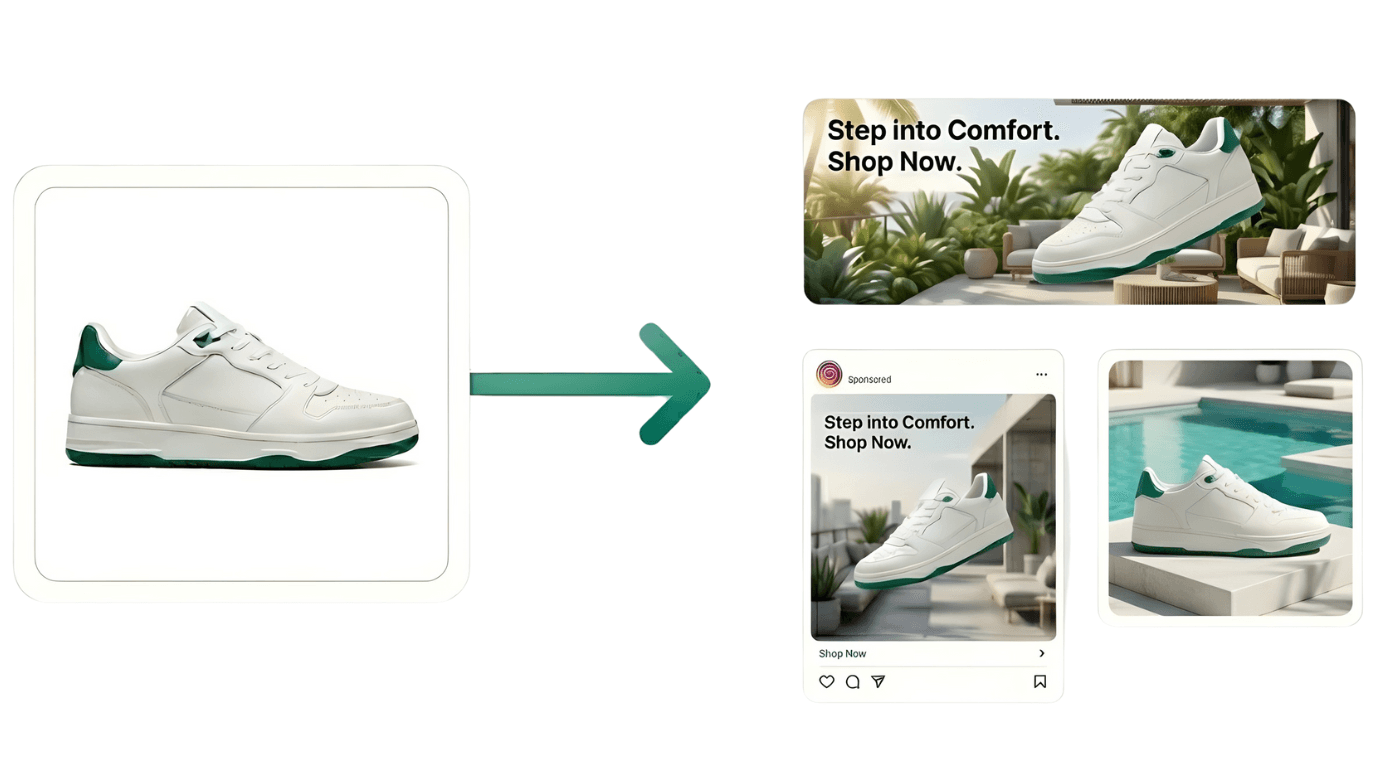The height and width of the screenshot is (768, 1376).
Task: Click the Sponsored label
Action: pos(869,380)
